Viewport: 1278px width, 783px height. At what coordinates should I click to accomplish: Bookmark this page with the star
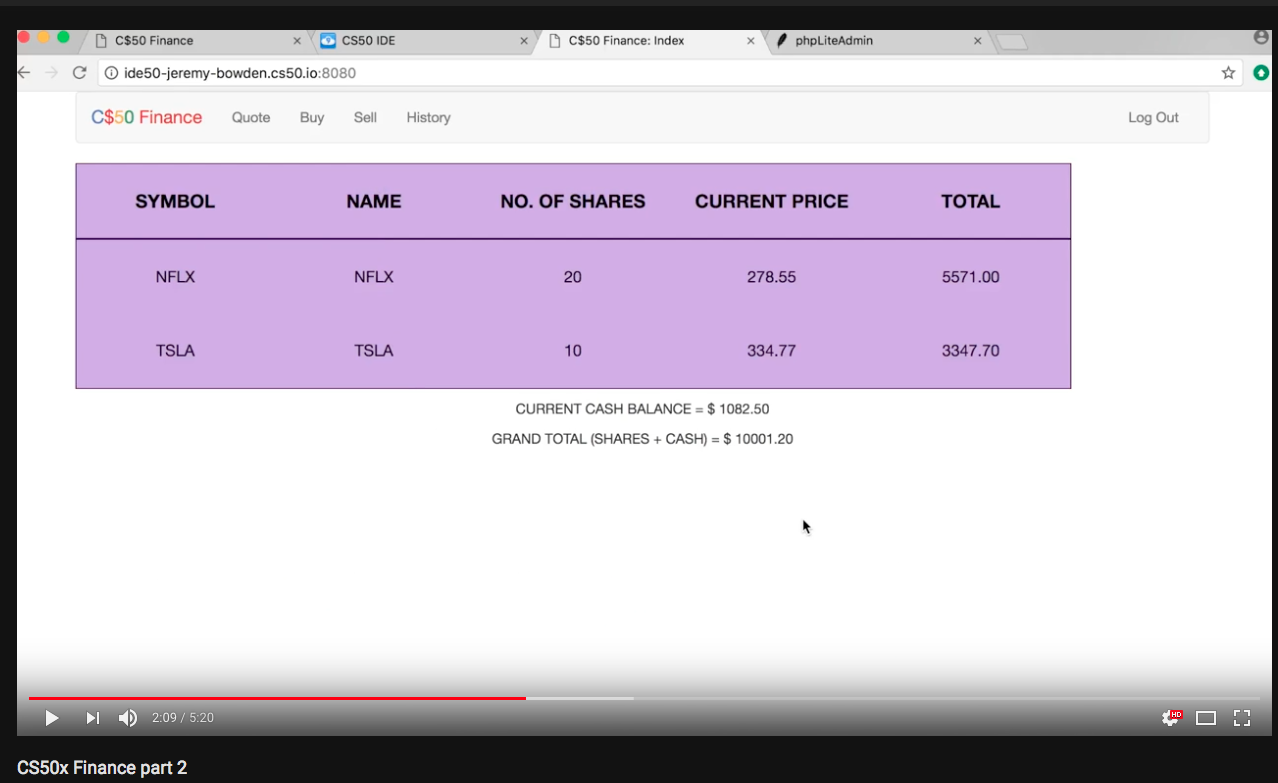pos(1228,73)
